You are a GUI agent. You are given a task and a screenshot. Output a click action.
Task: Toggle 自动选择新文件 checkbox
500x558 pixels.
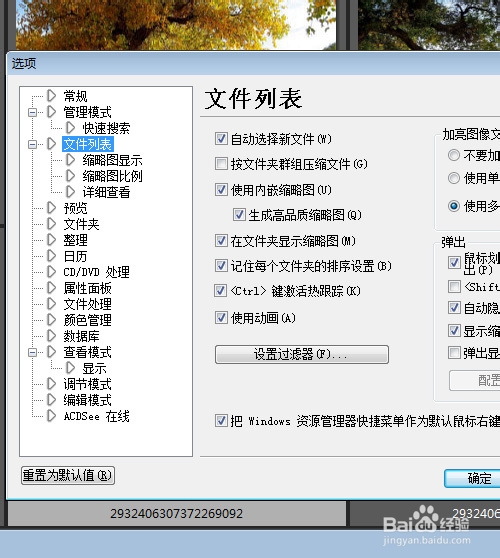[x=221, y=138]
